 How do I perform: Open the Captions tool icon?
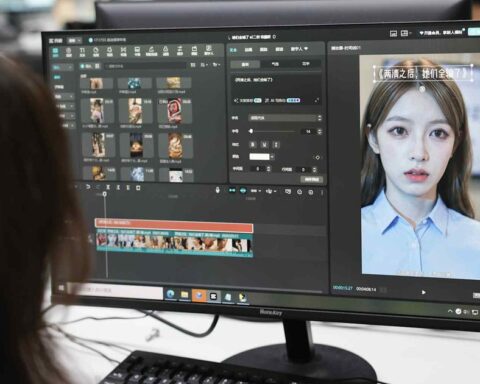point(137,52)
